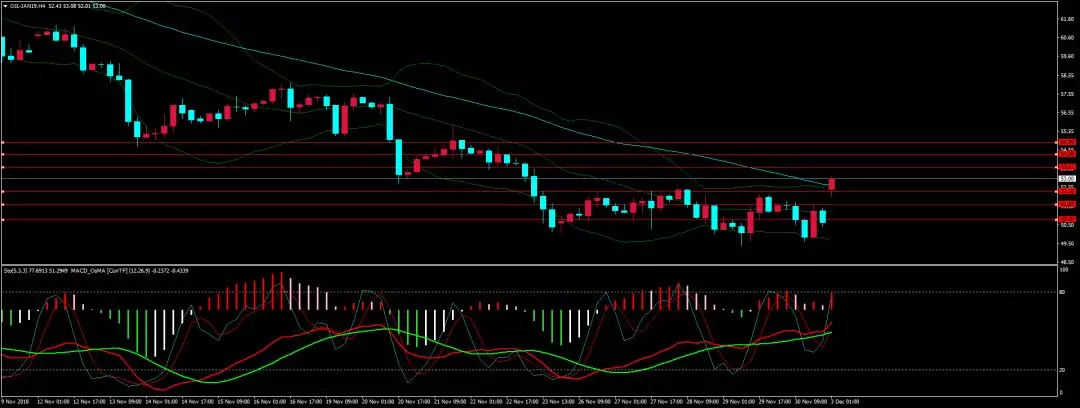The image size is (1080, 408).
Task: Select the Sto(5,3,3) indicator label
Action: coord(14,269)
